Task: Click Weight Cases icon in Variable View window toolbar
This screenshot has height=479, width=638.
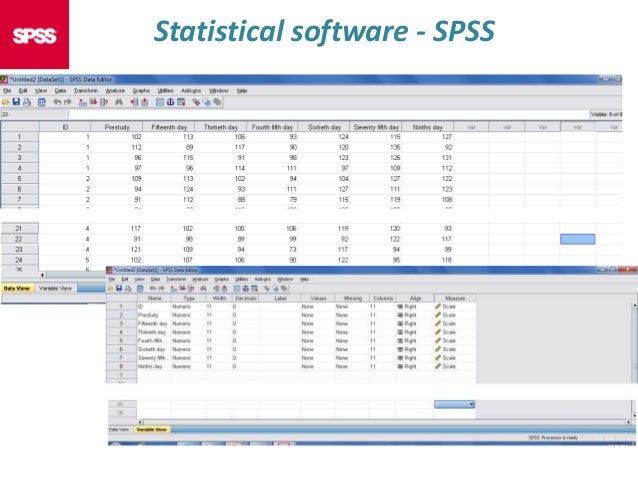Action: click(x=245, y=289)
